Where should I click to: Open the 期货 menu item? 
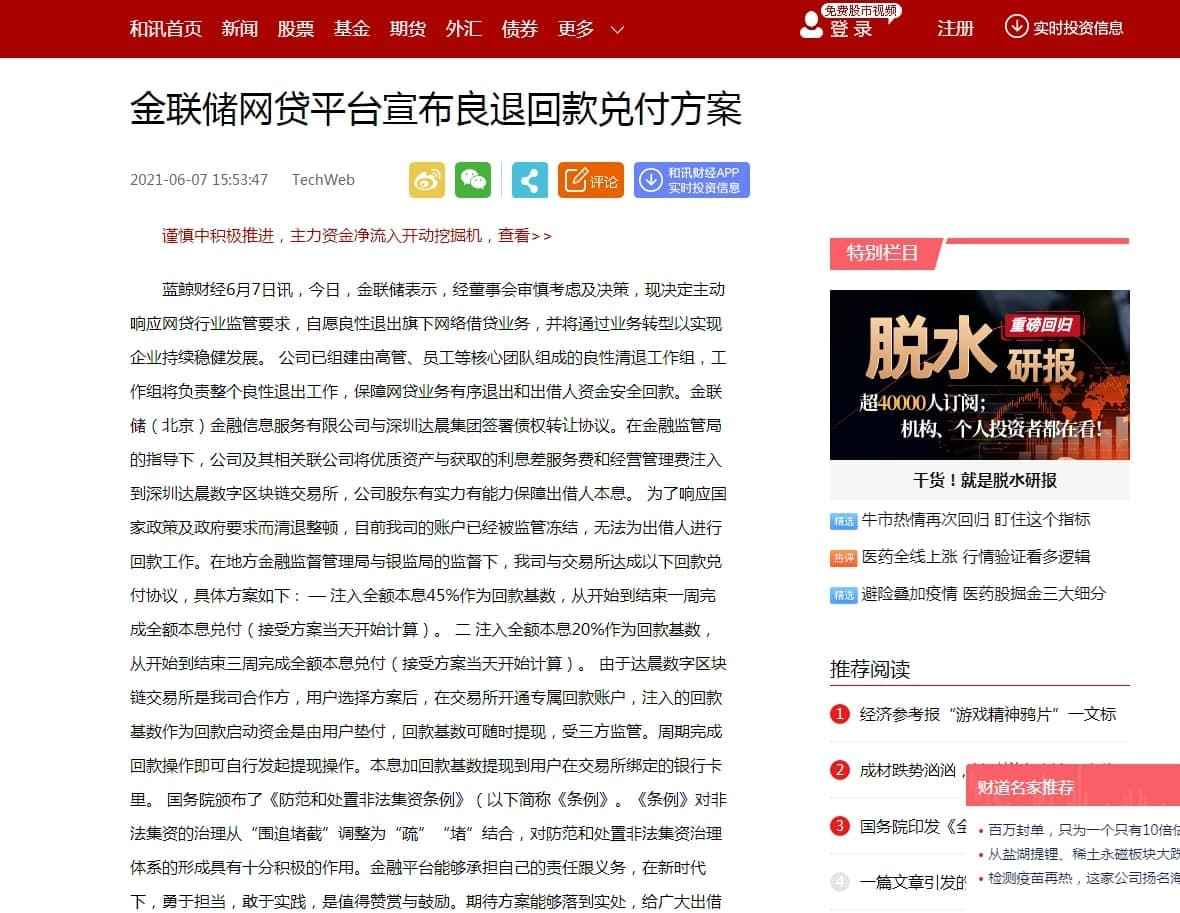coord(408,29)
